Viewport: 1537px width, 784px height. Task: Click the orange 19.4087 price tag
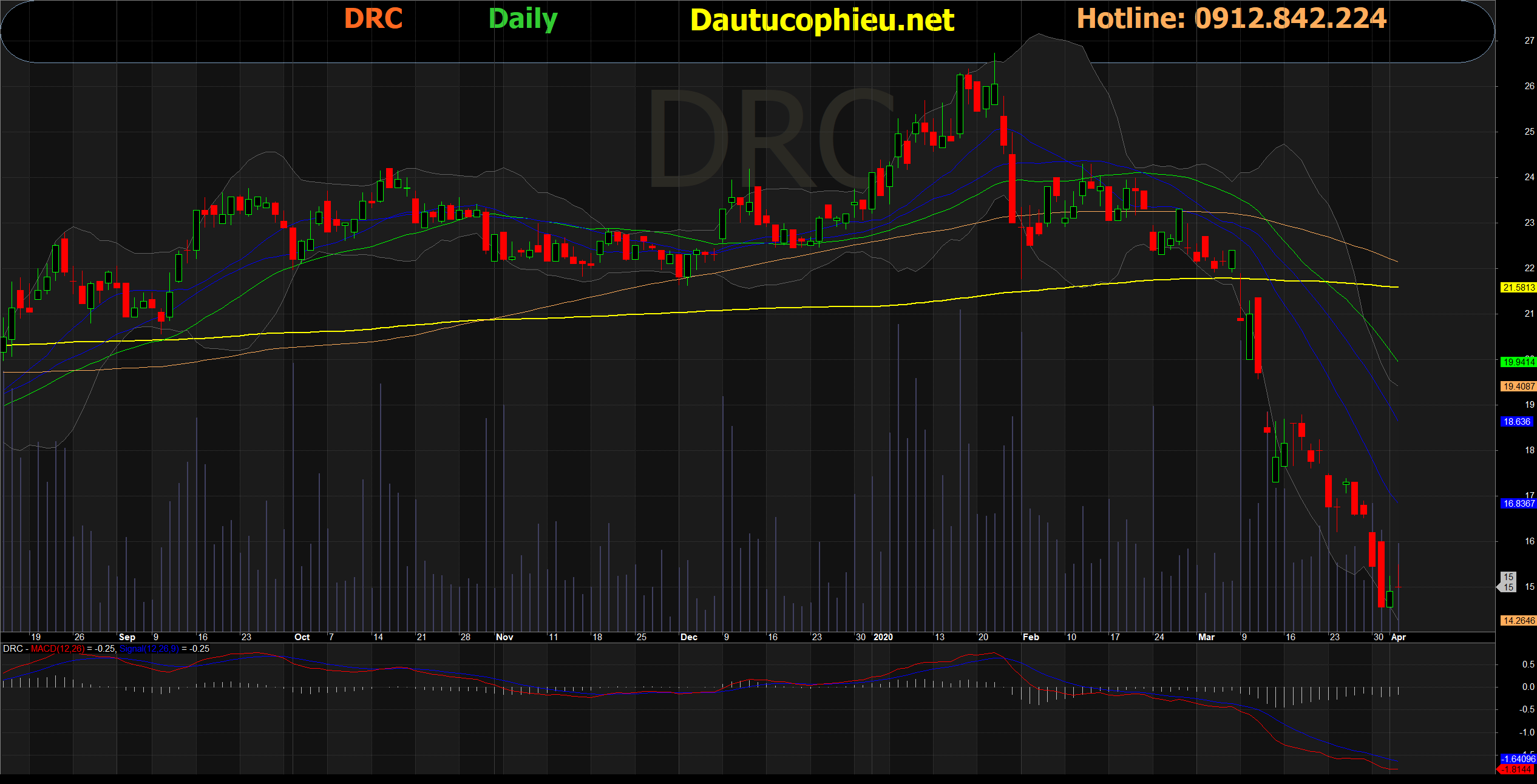point(1518,387)
